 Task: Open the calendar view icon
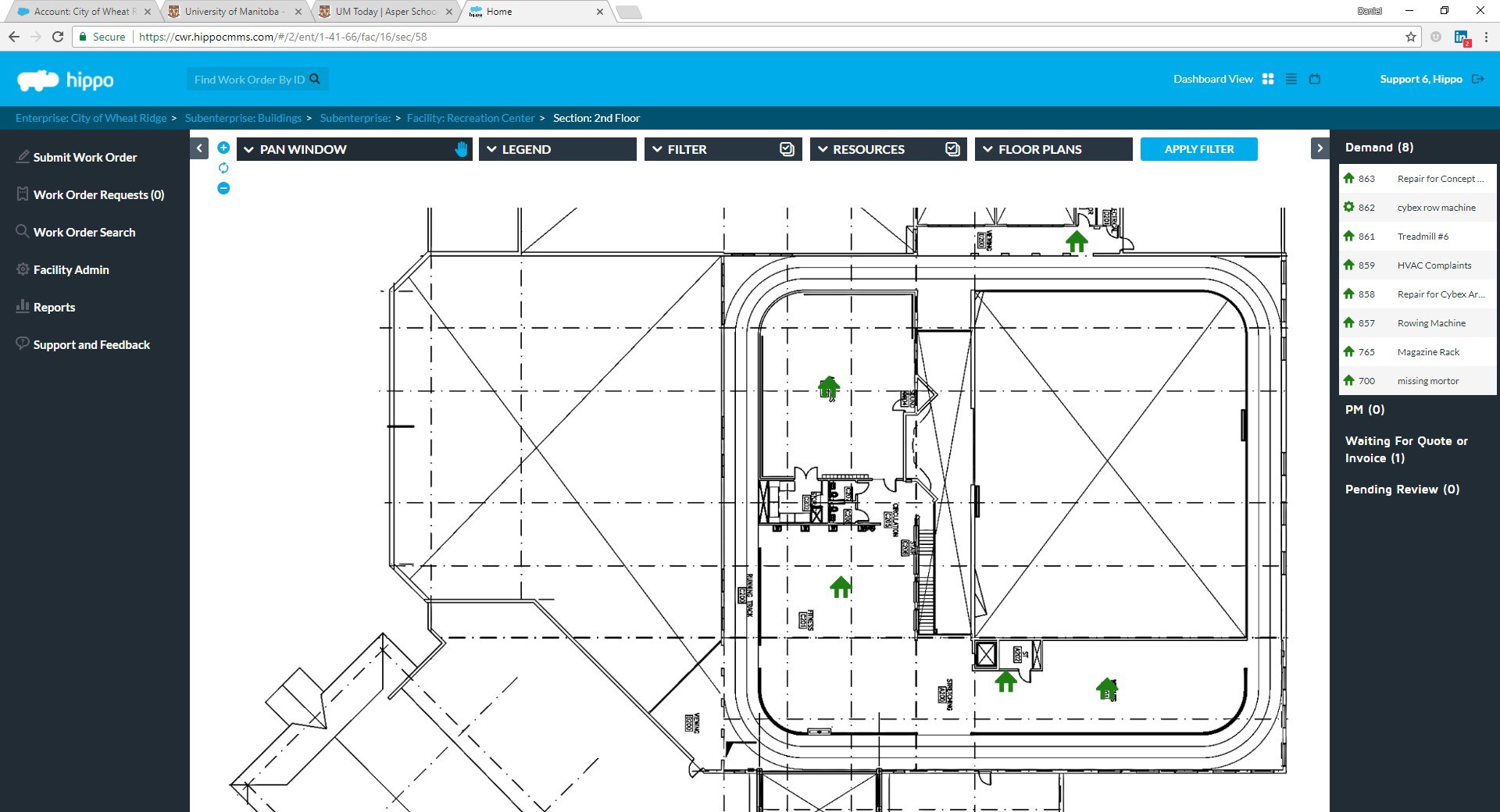1316,79
